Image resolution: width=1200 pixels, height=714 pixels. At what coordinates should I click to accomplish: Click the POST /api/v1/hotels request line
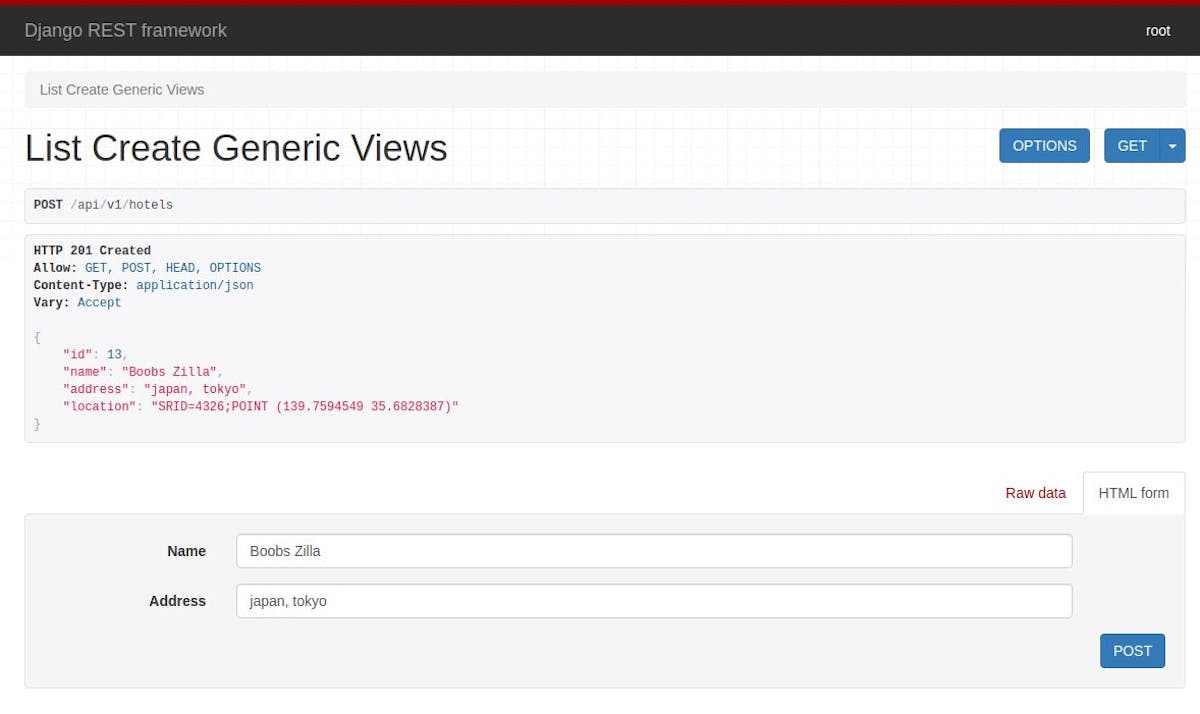click(x=104, y=205)
